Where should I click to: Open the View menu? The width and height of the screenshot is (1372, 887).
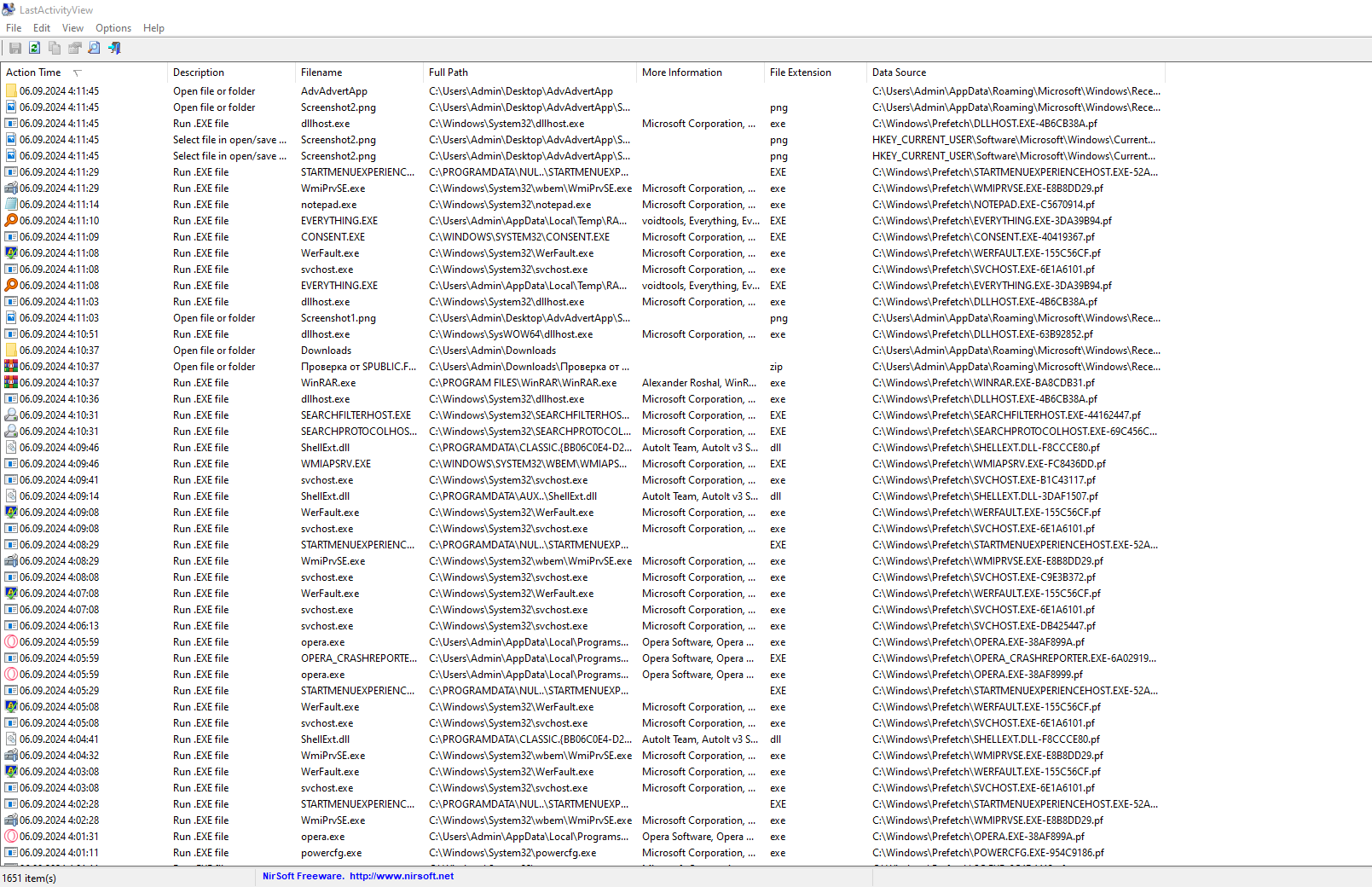pos(72,28)
